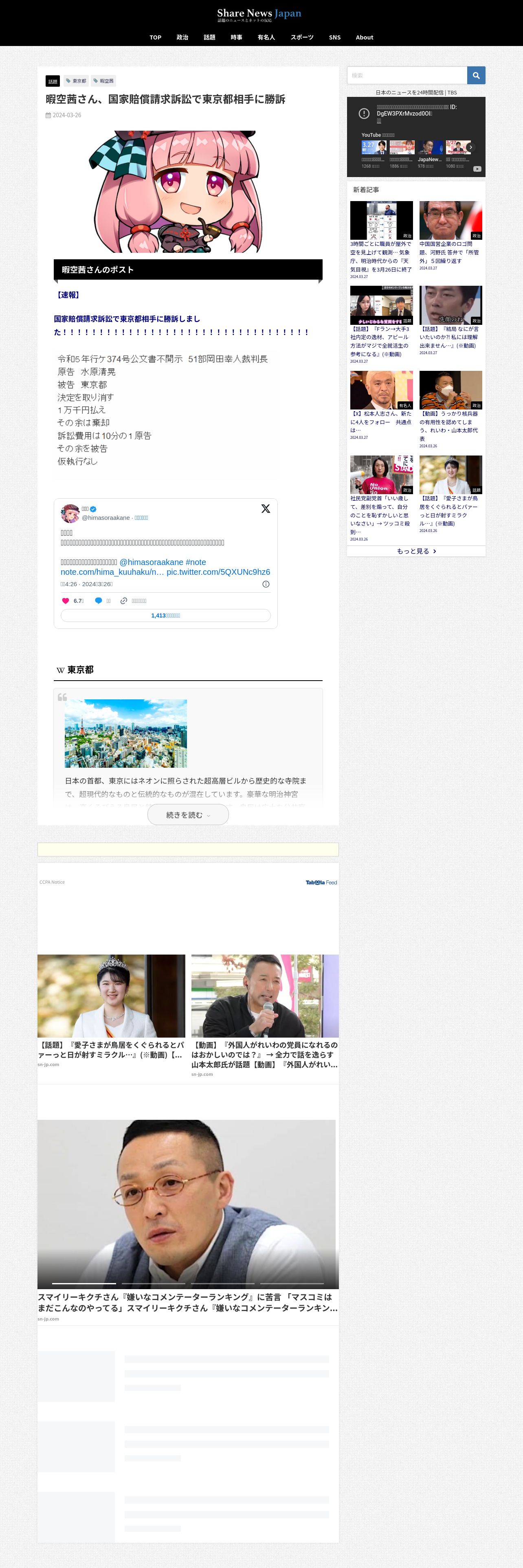Open the 政治 menu item

[182, 38]
